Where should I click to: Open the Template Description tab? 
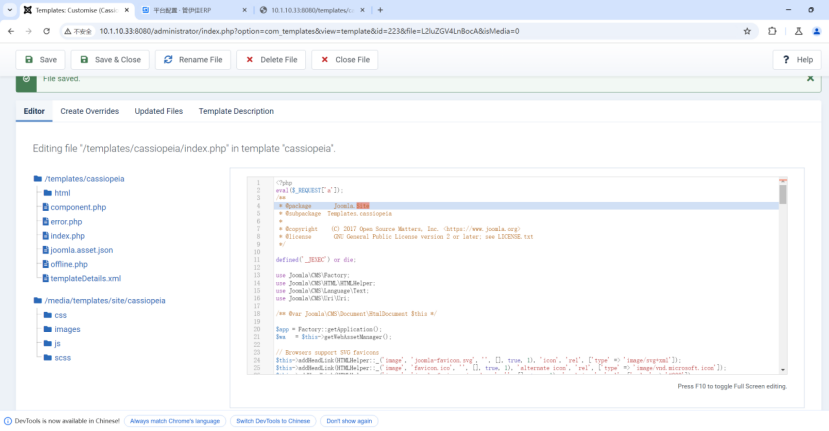click(236, 111)
